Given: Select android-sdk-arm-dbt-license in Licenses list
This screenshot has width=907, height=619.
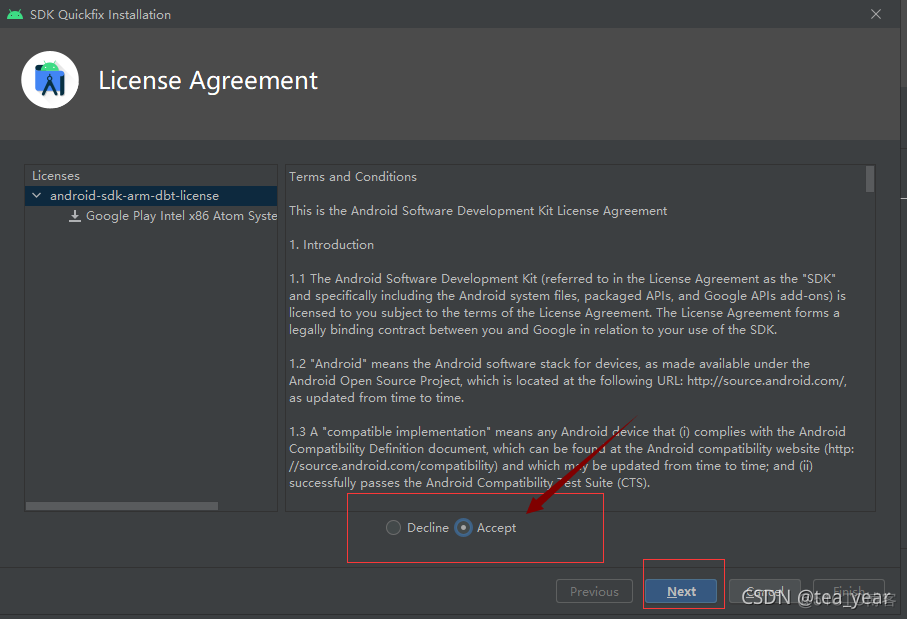Looking at the screenshot, I should (151, 196).
